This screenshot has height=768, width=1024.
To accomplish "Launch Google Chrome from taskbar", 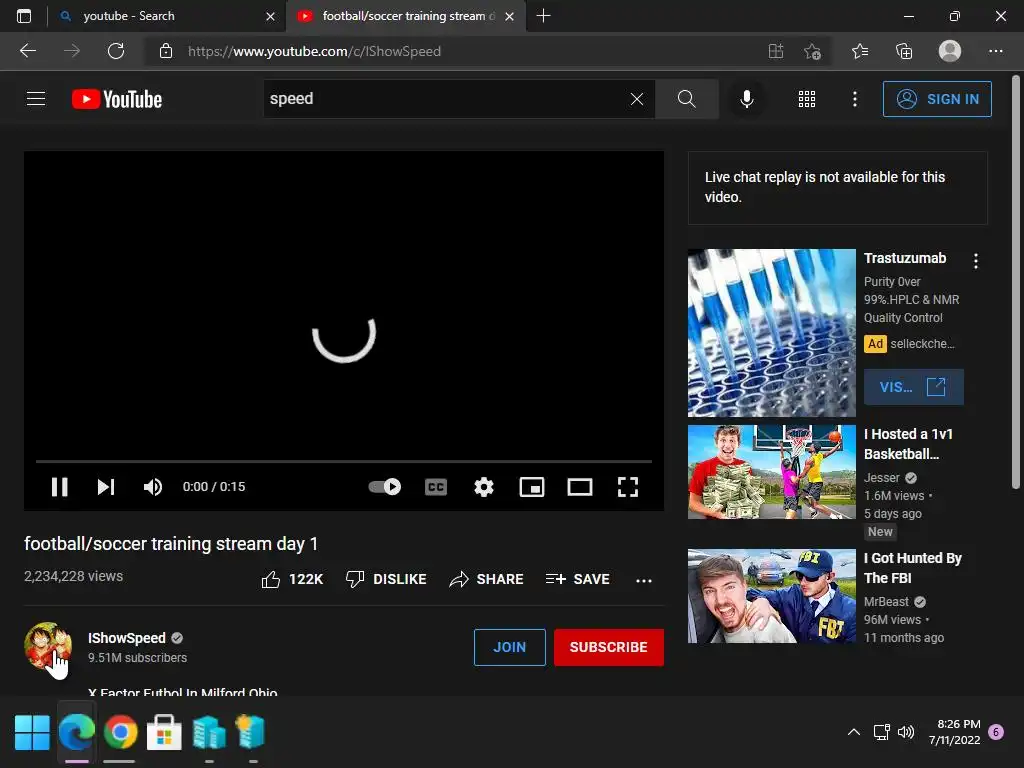I will point(120,732).
